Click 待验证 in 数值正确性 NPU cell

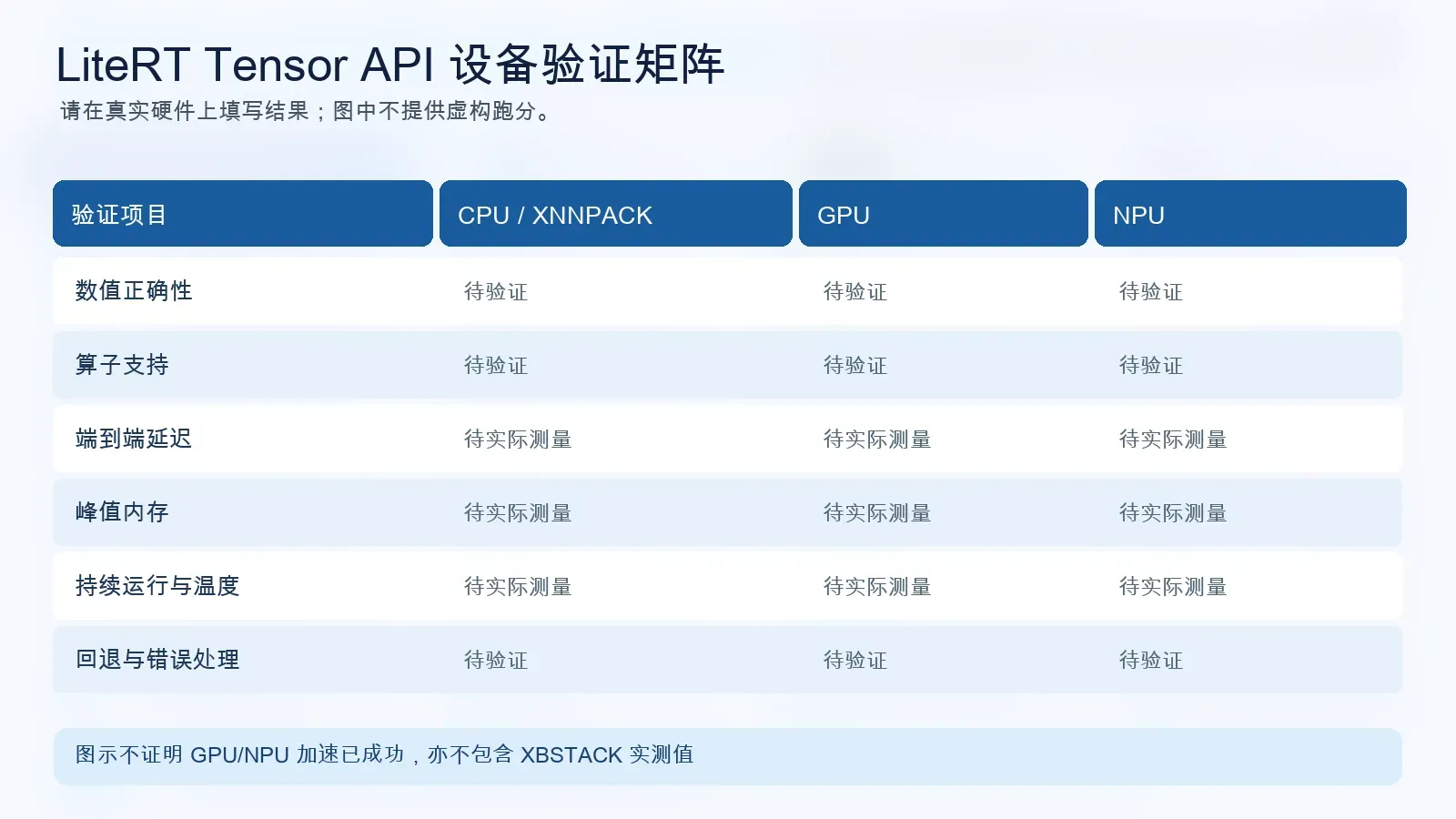tap(1151, 292)
